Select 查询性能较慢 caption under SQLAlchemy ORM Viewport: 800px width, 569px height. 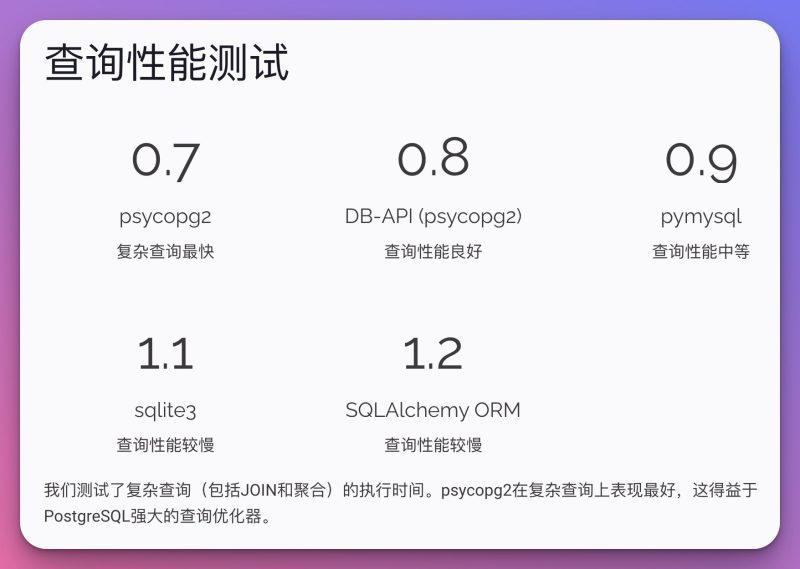[433, 445]
